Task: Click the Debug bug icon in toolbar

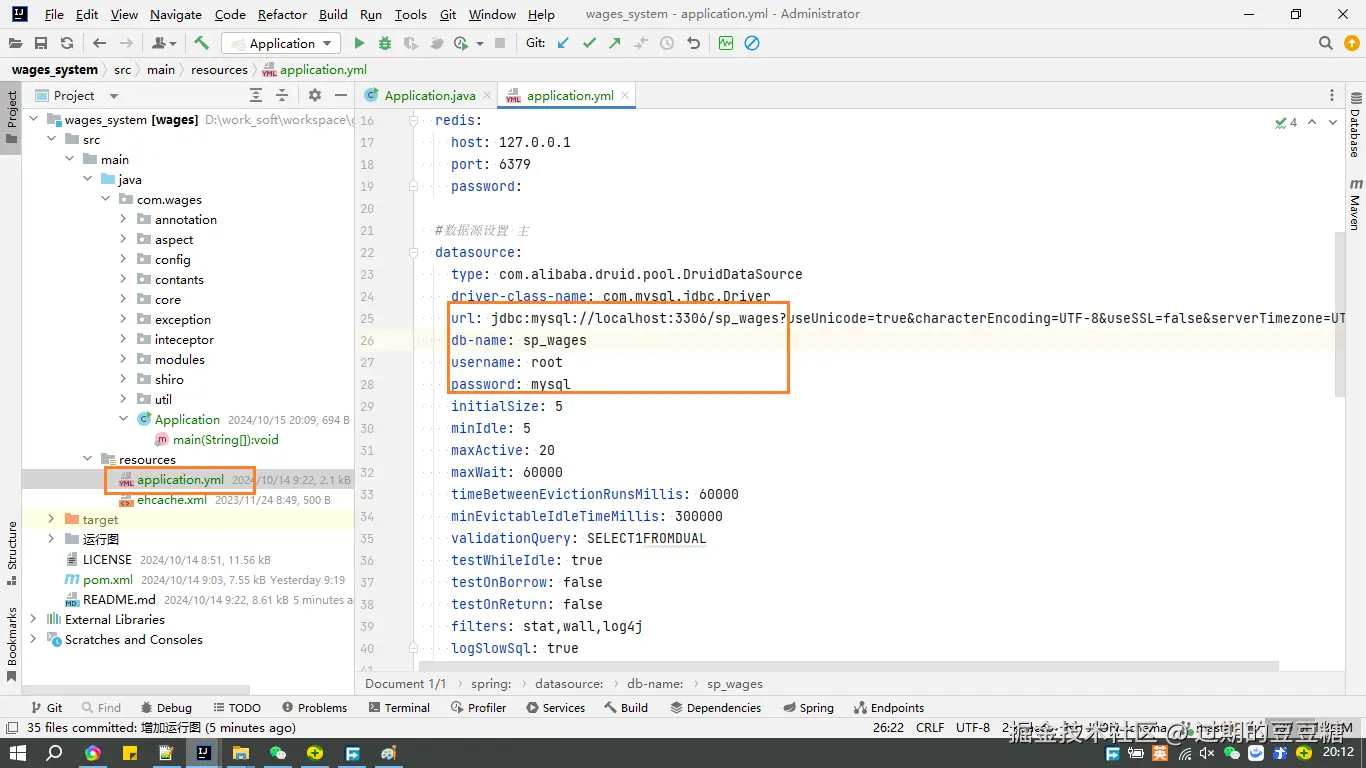Action: tap(385, 43)
